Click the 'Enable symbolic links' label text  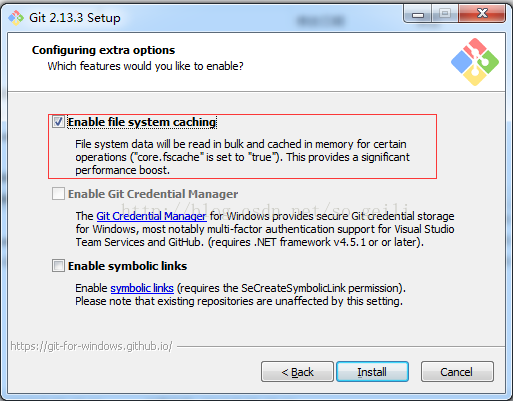[x=127, y=266]
